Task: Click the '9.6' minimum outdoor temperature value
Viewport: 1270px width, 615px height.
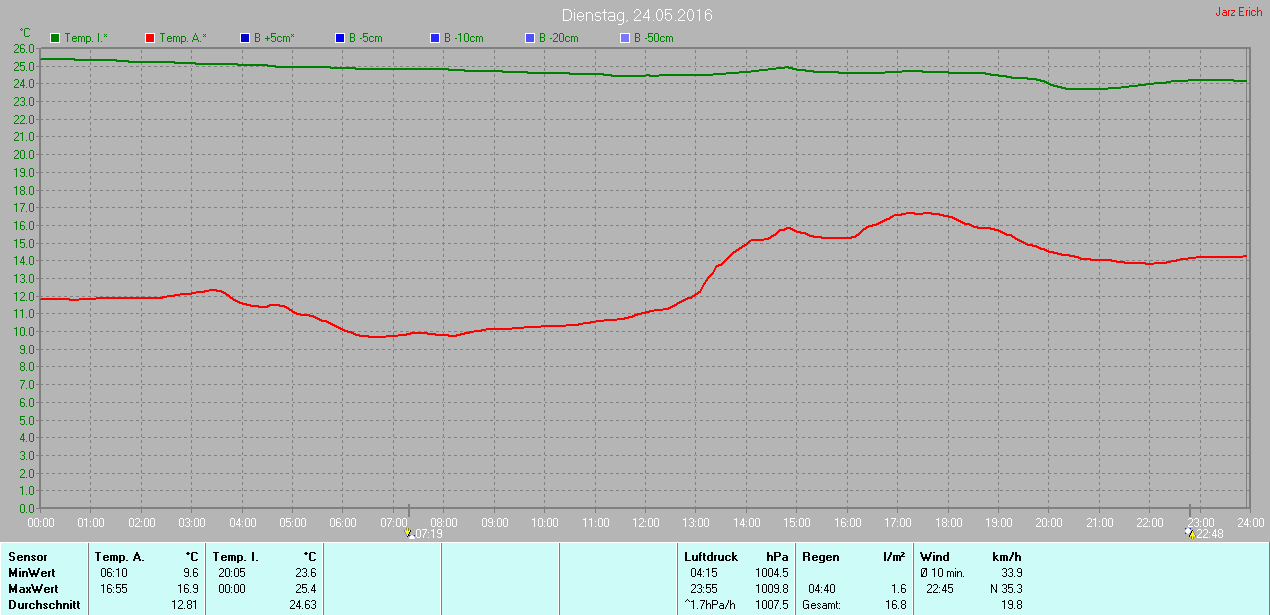Action: coord(191,573)
